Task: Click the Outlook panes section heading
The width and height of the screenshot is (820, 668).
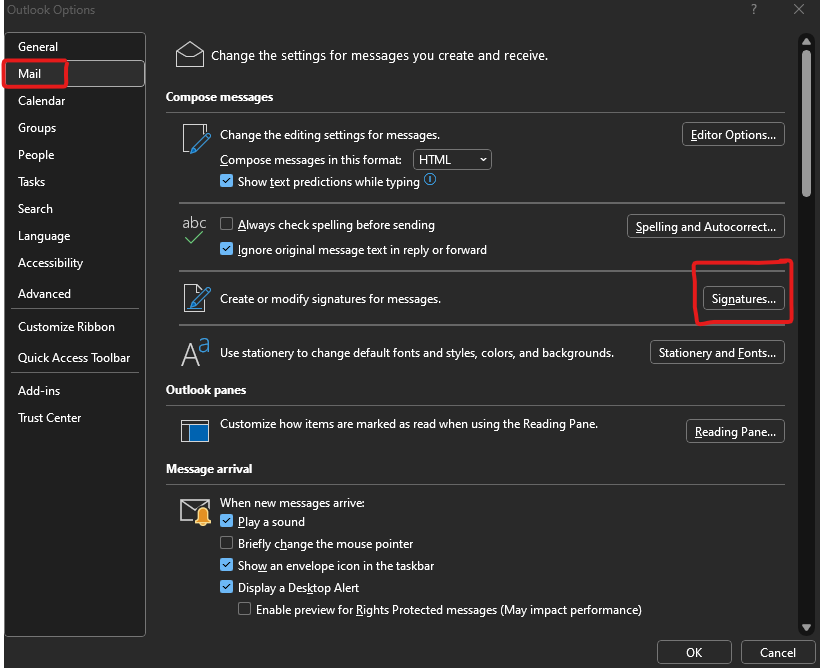Action: click(206, 390)
